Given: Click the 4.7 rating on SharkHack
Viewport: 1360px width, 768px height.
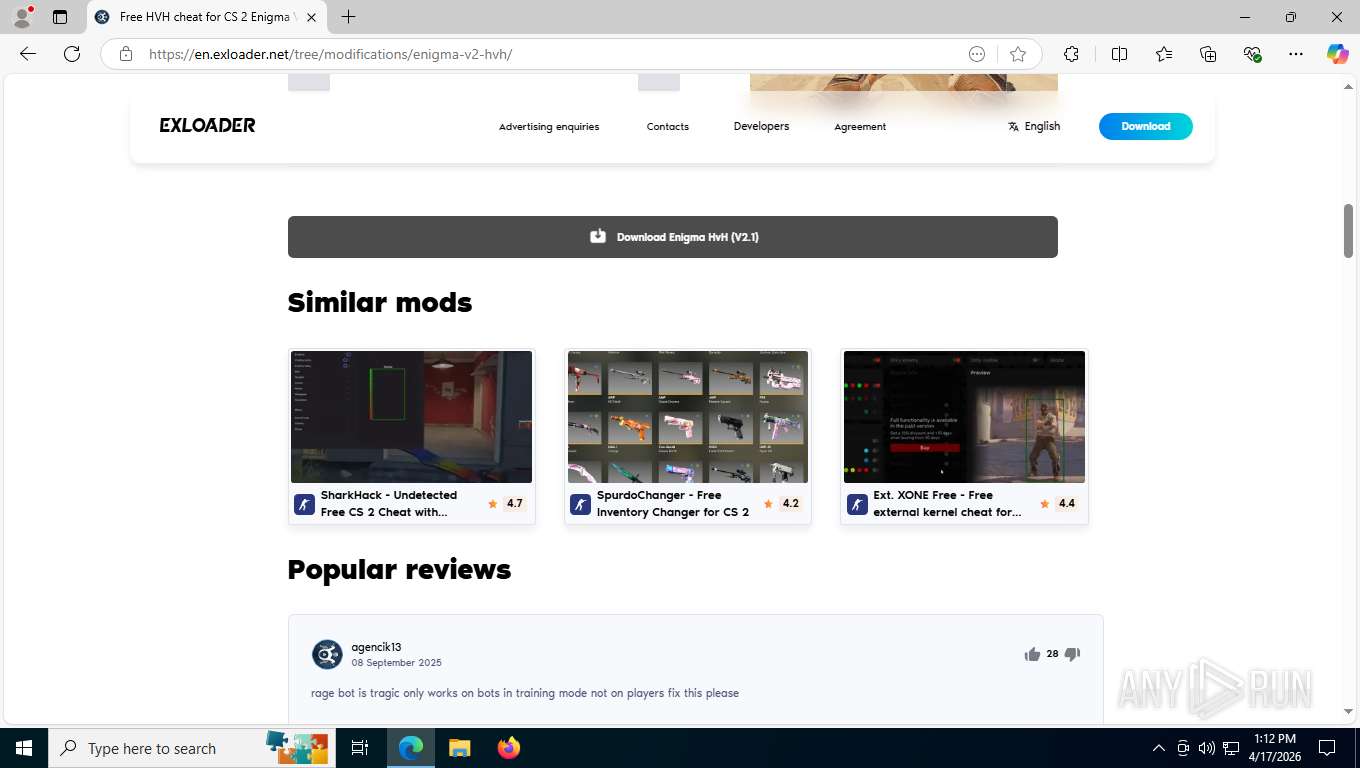Looking at the screenshot, I should click(514, 504).
